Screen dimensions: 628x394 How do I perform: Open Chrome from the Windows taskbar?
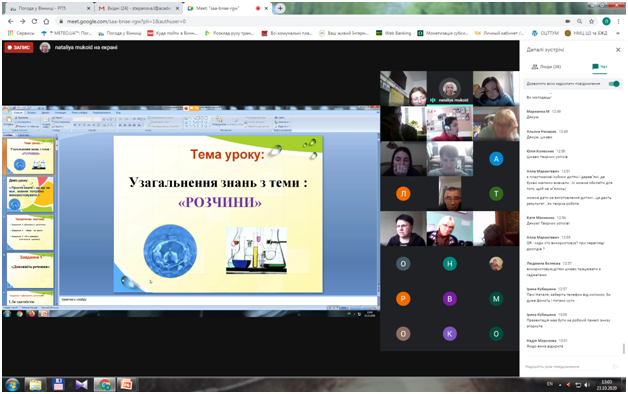pos(105,384)
